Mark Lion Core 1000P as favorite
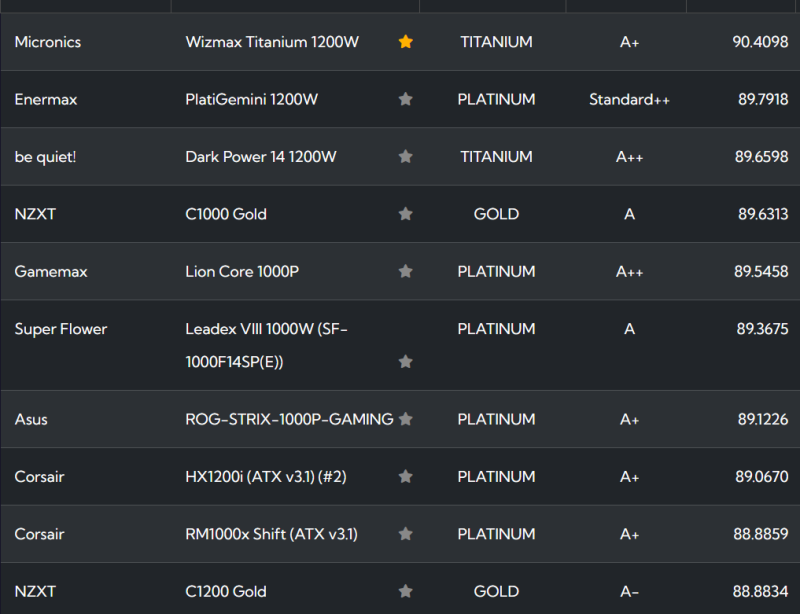The width and height of the screenshot is (800, 614). point(405,271)
